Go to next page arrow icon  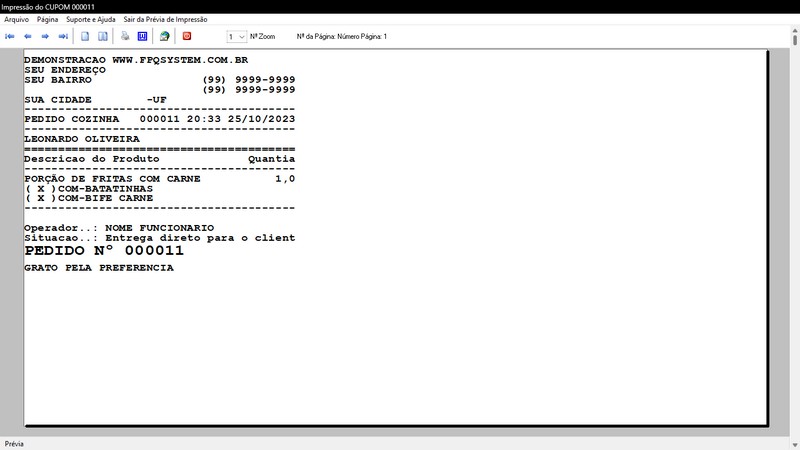point(45,36)
